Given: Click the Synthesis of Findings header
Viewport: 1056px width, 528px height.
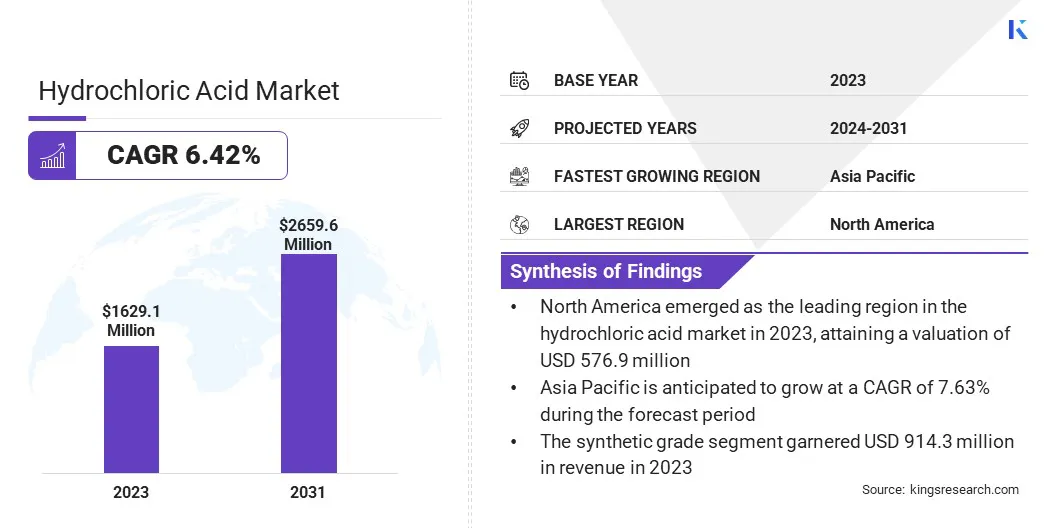Looking at the screenshot, I should 606,271.
